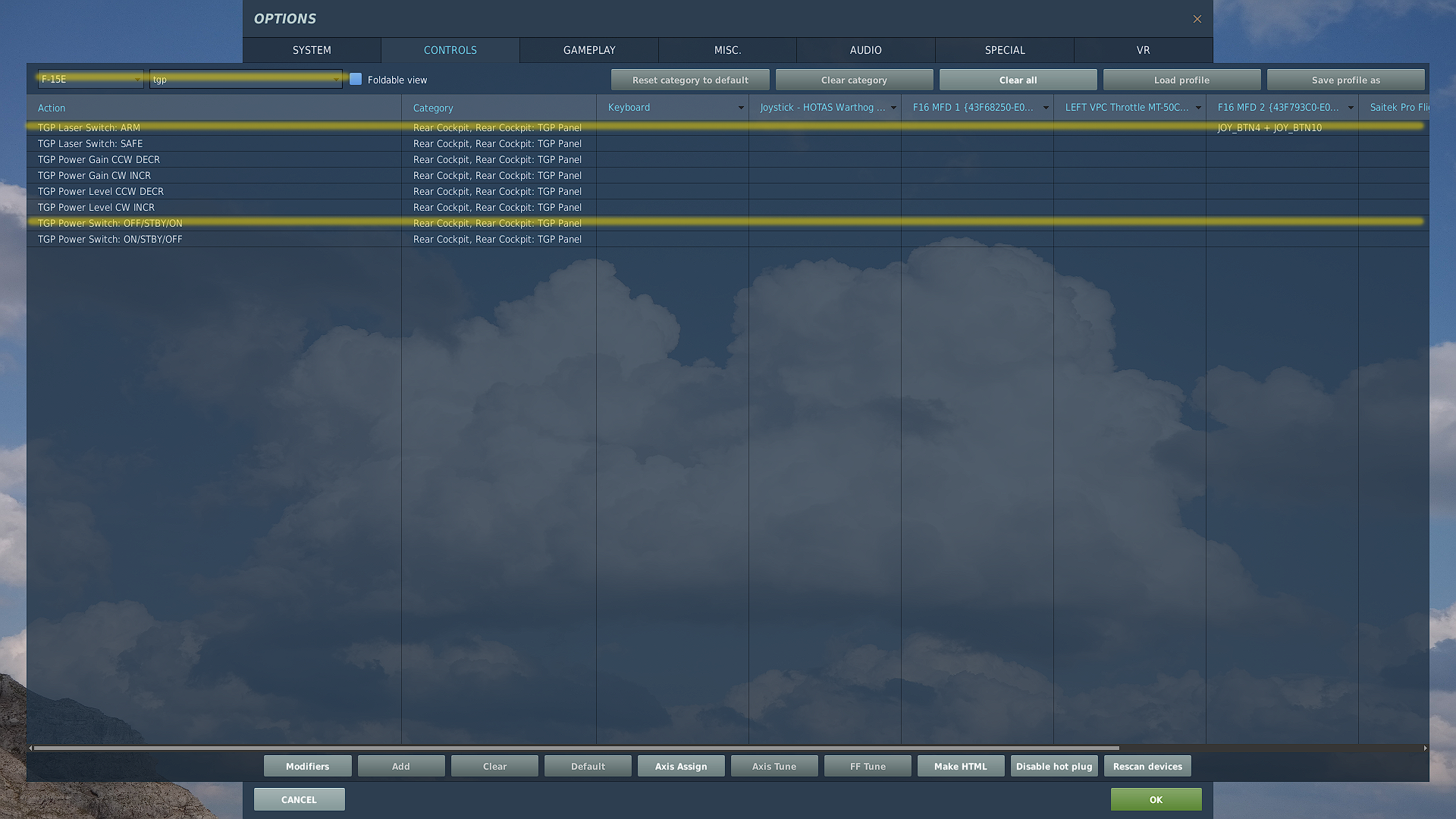Open the VR tab
The image size is (1456, 819).
[x=1144, y=50]
